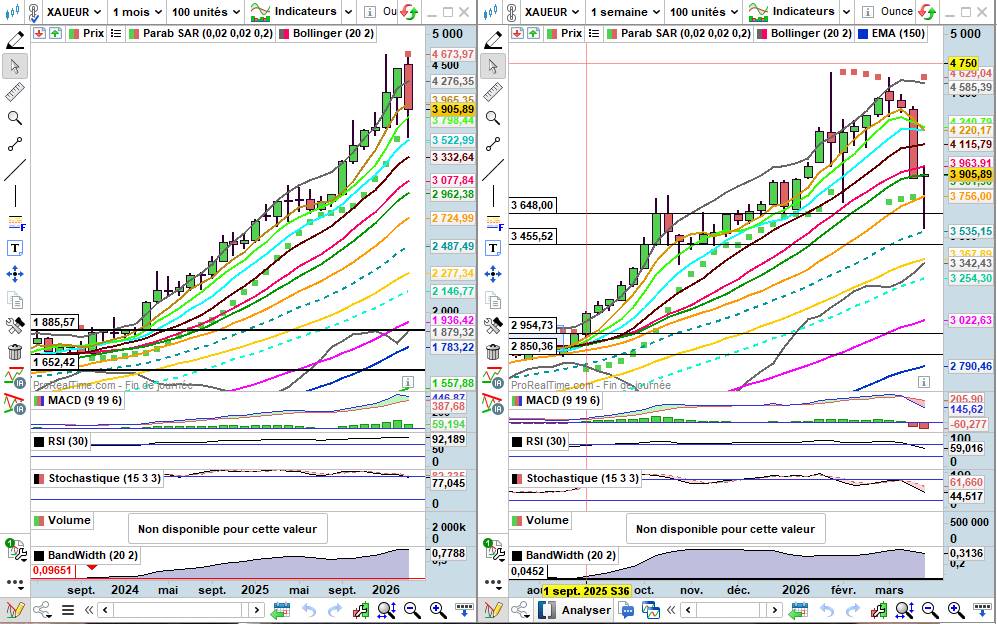The height and width of the screenshot is (624, 997).
Task: Open the '1 semaine' timeframe dropdown
Action: 623,12
